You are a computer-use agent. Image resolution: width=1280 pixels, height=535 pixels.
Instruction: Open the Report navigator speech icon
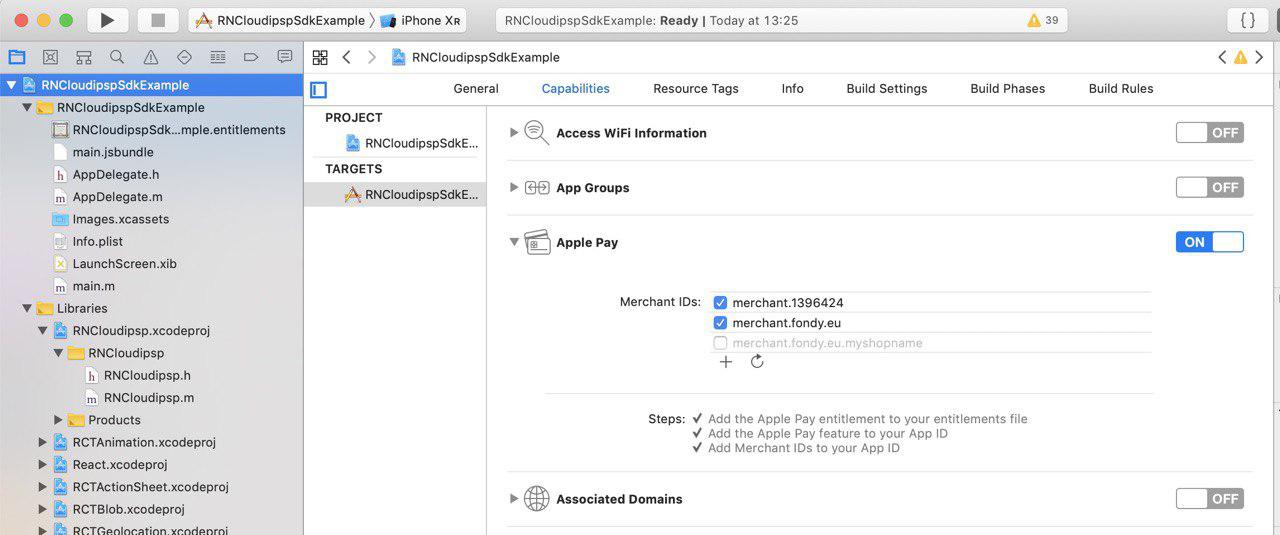click(x=285, y=57)
